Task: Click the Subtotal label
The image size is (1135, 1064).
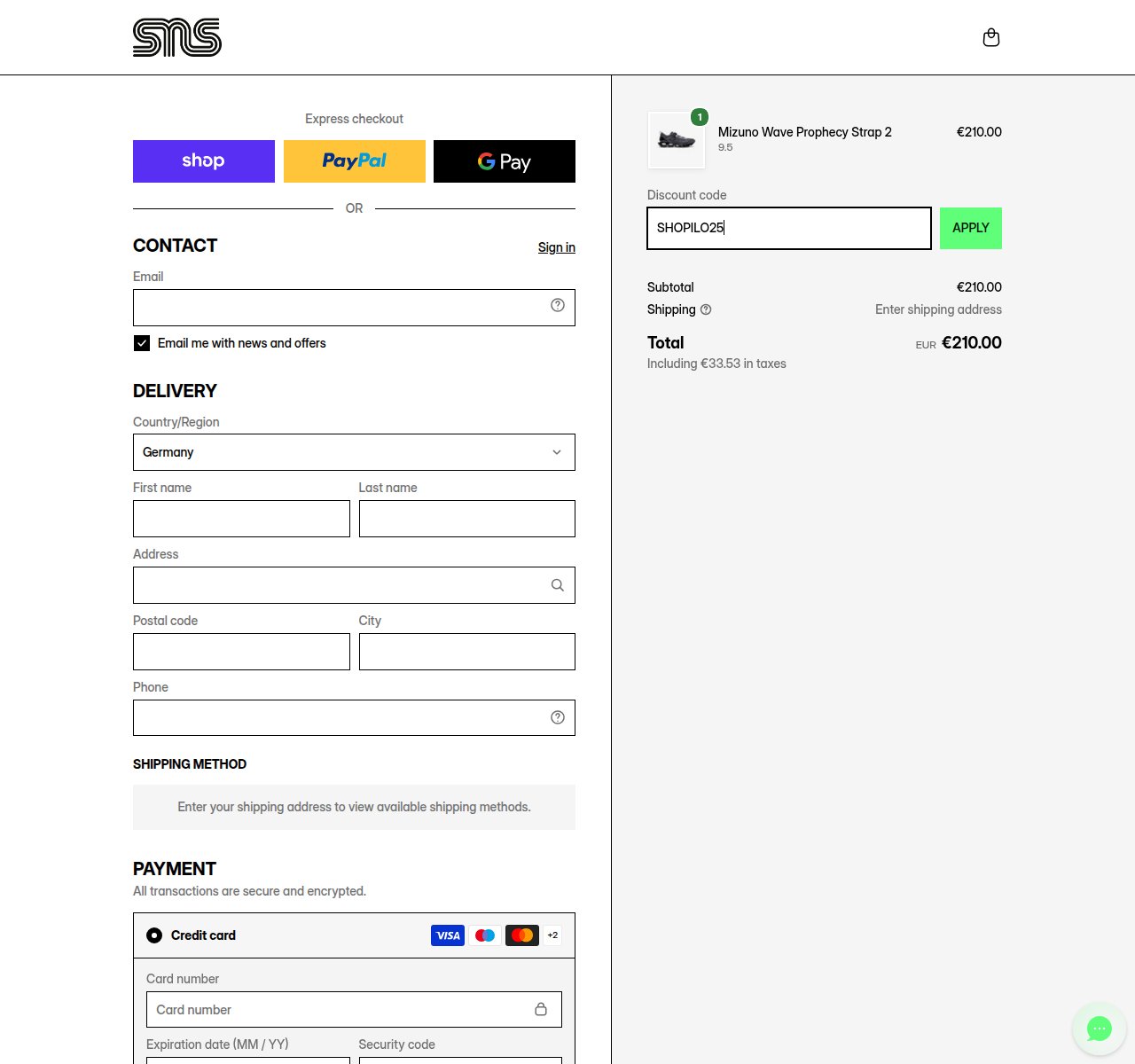Action: (670, 287)
